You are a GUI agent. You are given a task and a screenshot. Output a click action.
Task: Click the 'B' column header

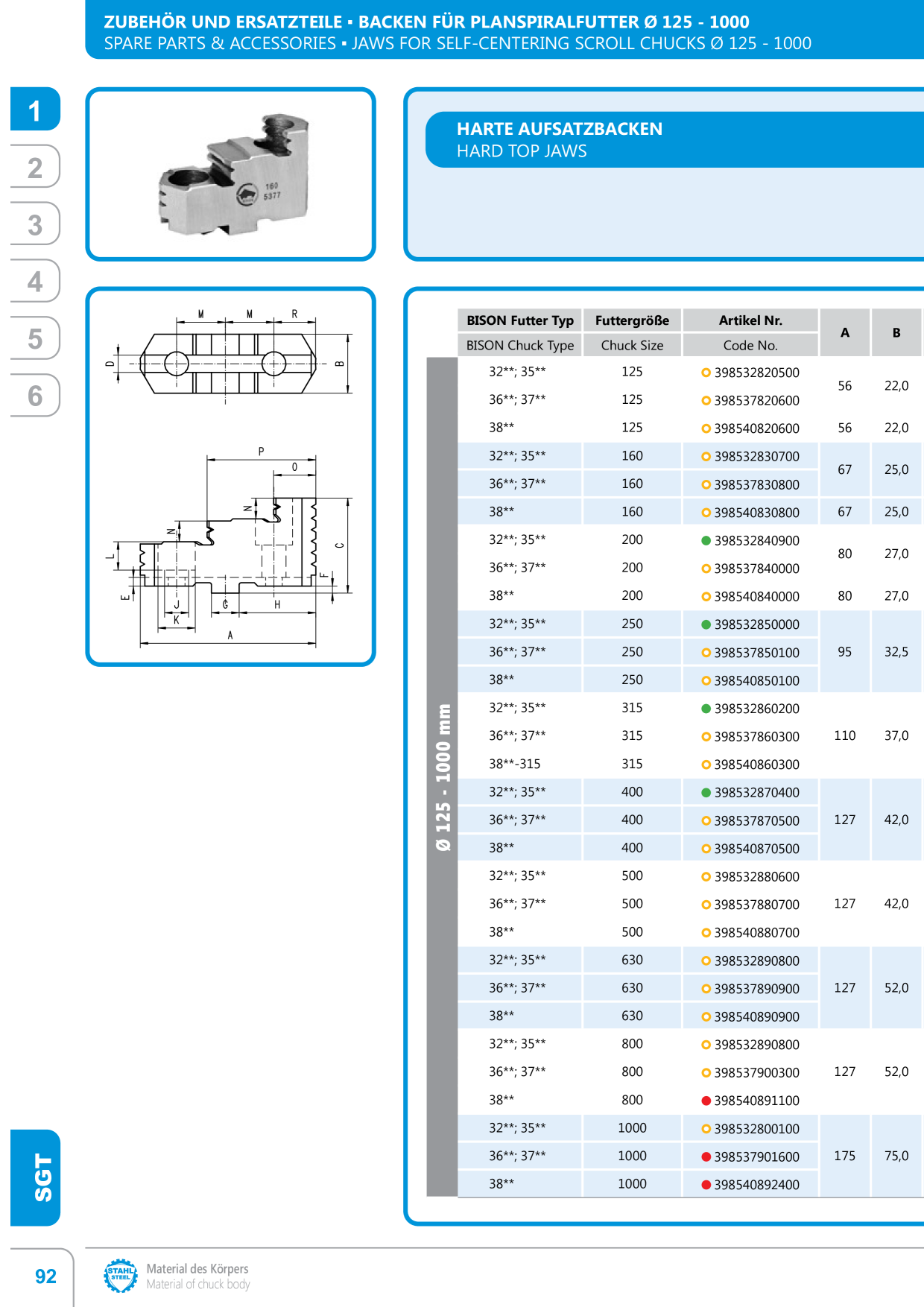pyautogui.click(x=896, y=332)
